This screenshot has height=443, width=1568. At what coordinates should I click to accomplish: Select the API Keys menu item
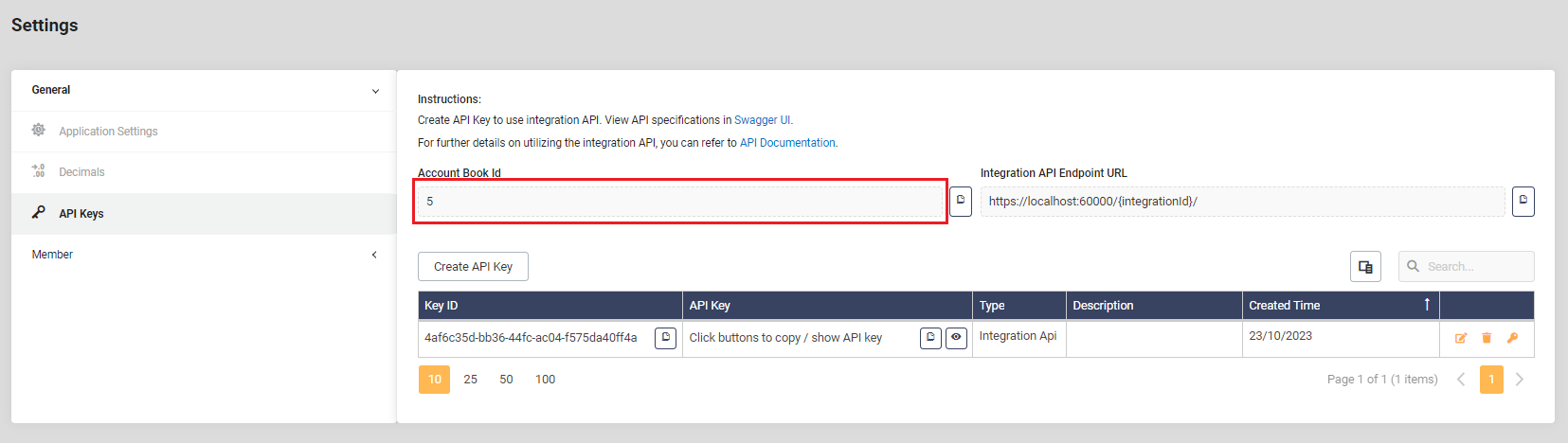[x=81, y=214]
